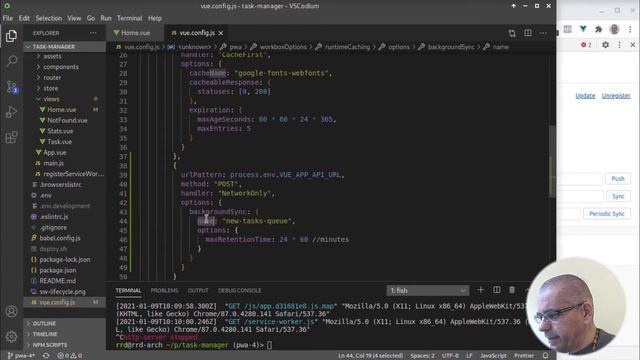Open the Manage gear in activity bar
The height and width of the screenshot is (360, 640).
tap(11, 337)
